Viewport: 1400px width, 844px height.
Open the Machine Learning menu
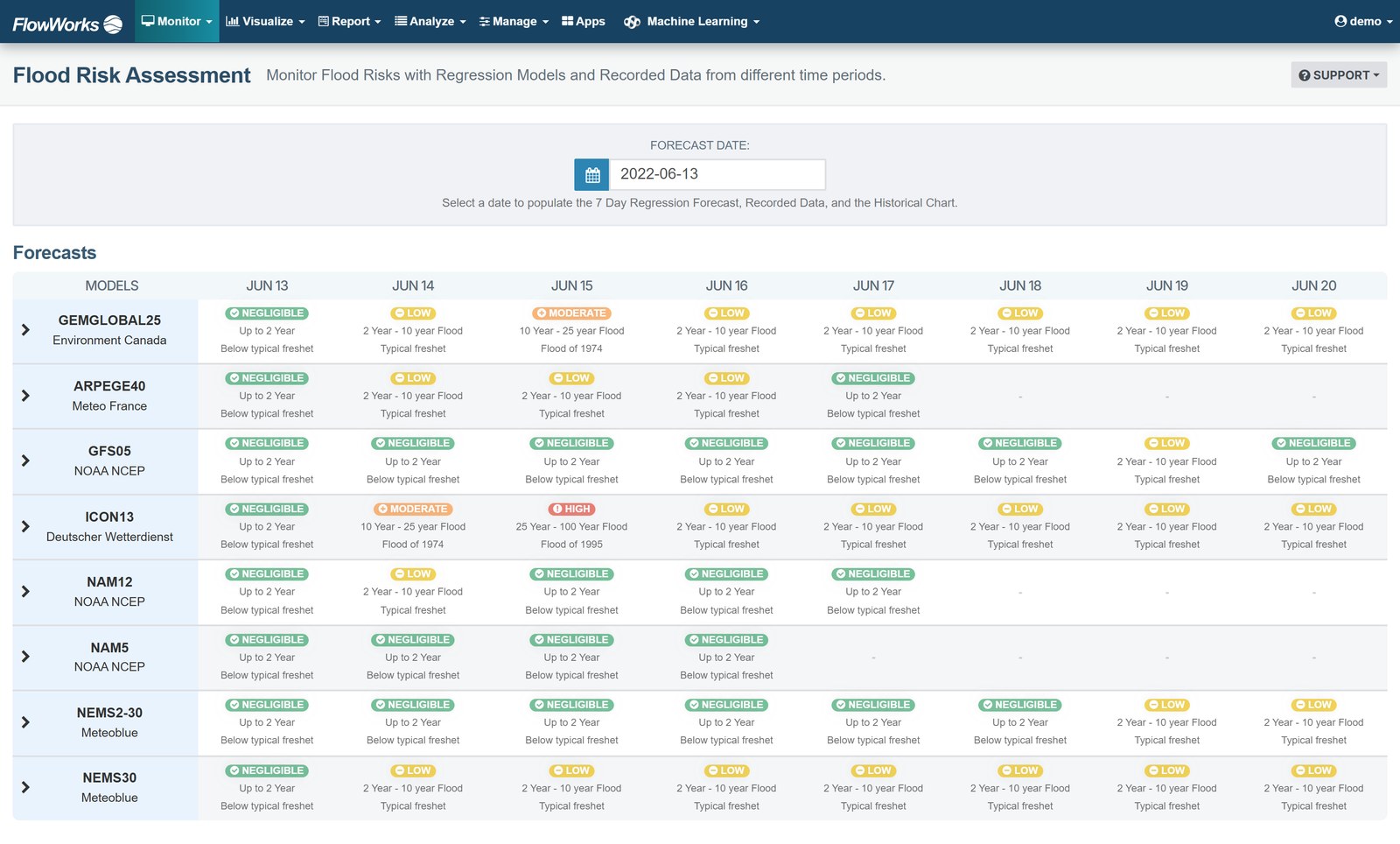(x=691, y=21)
